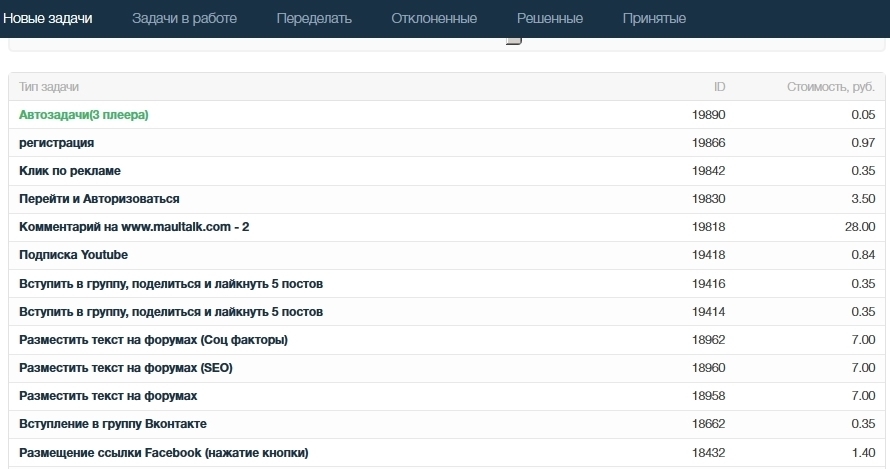Select Разместить текст на форумах (SEO) task
Viewport: 890px width, 469px height.
tap(125, 368)
